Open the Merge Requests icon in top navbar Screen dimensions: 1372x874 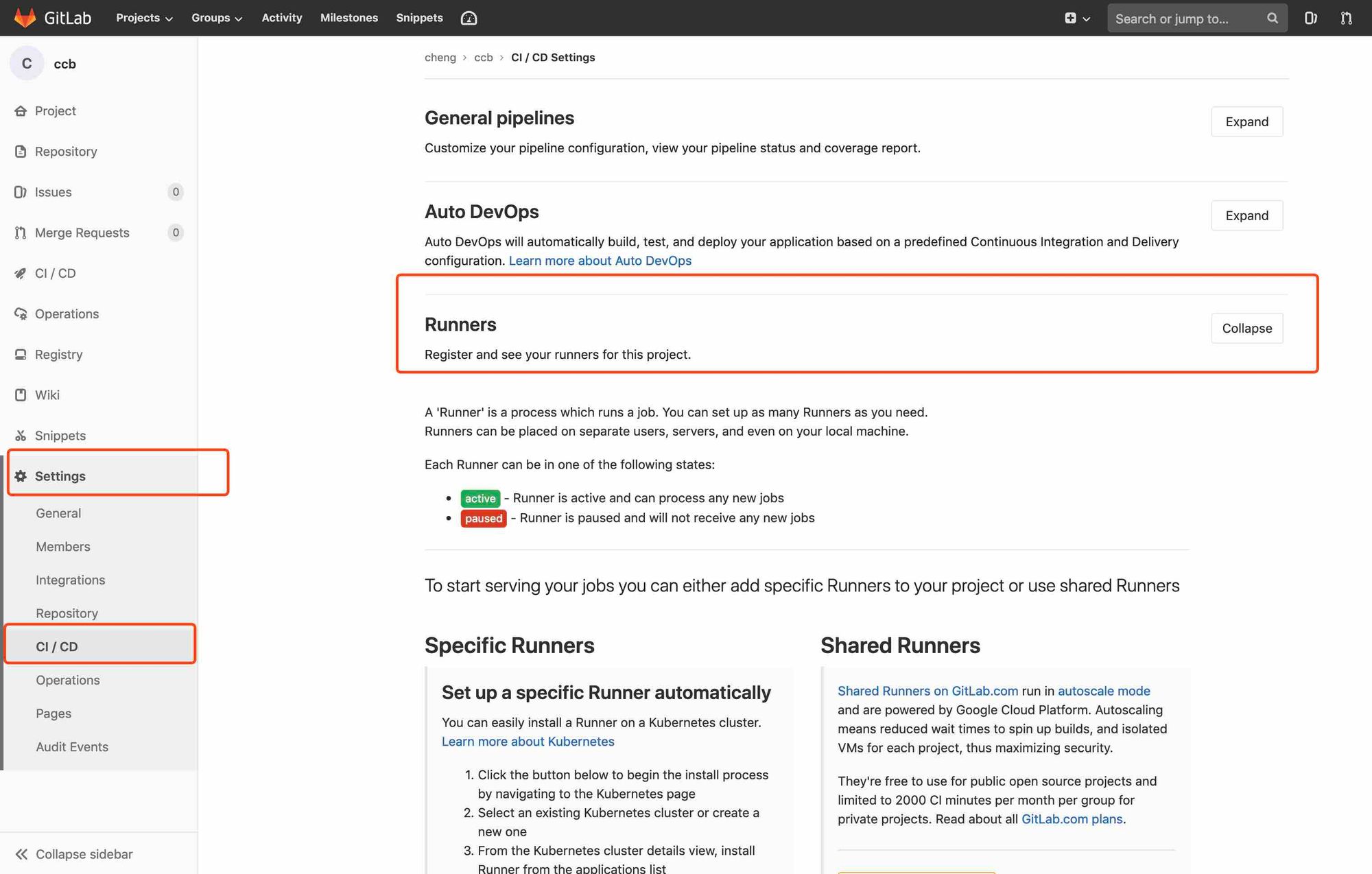click(1346, 18)
